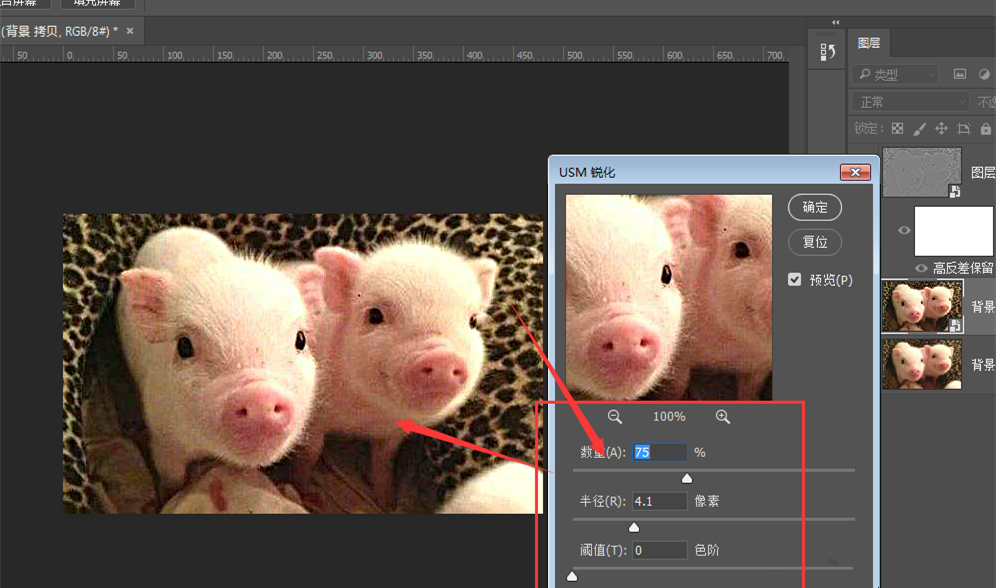996x588 pixels.
Task: Open the 正常 blend mode dropdown
Action: click(x=909, y=102)
